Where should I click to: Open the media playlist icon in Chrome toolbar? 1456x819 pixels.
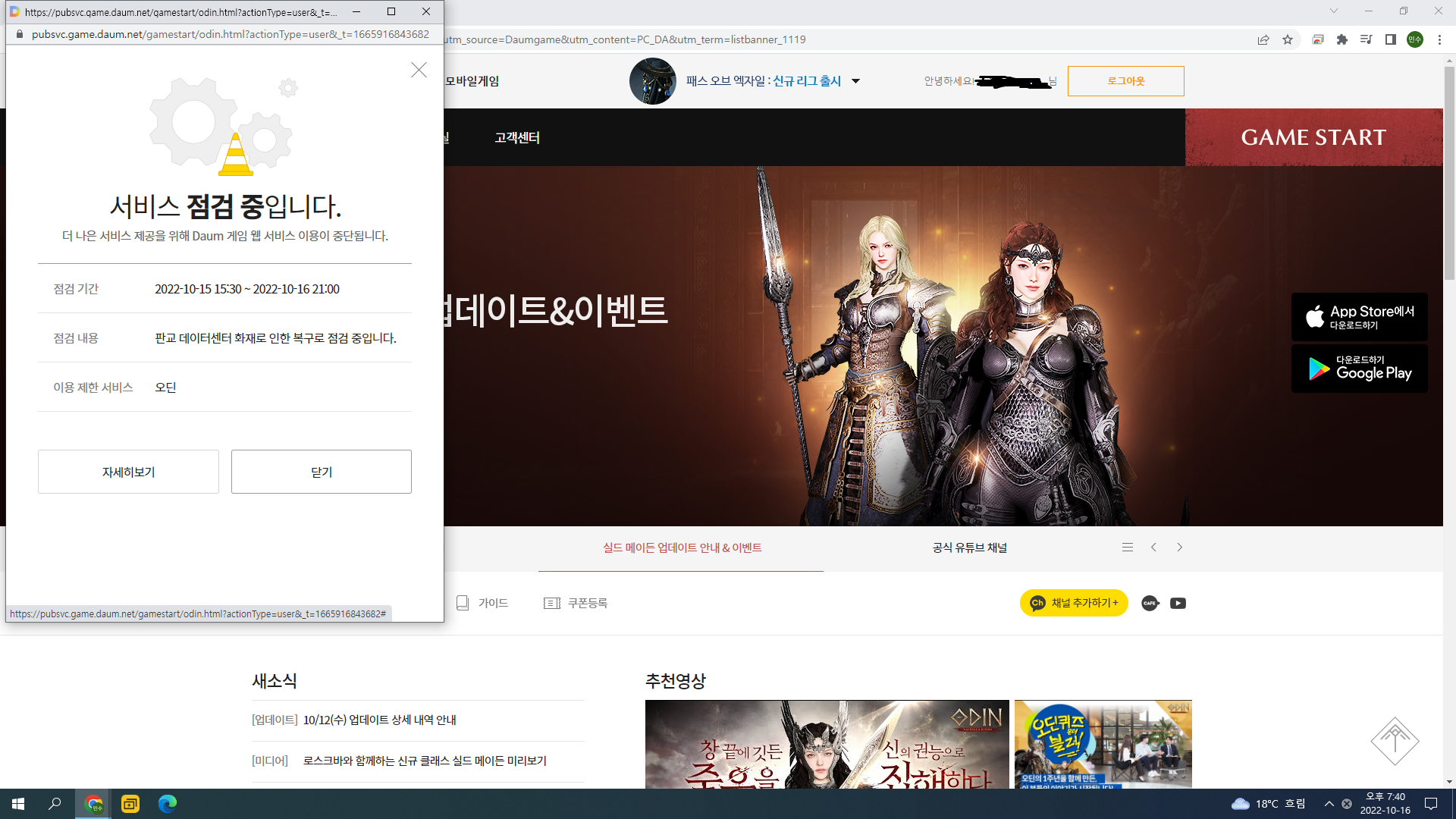click(x=1366, y=39)
